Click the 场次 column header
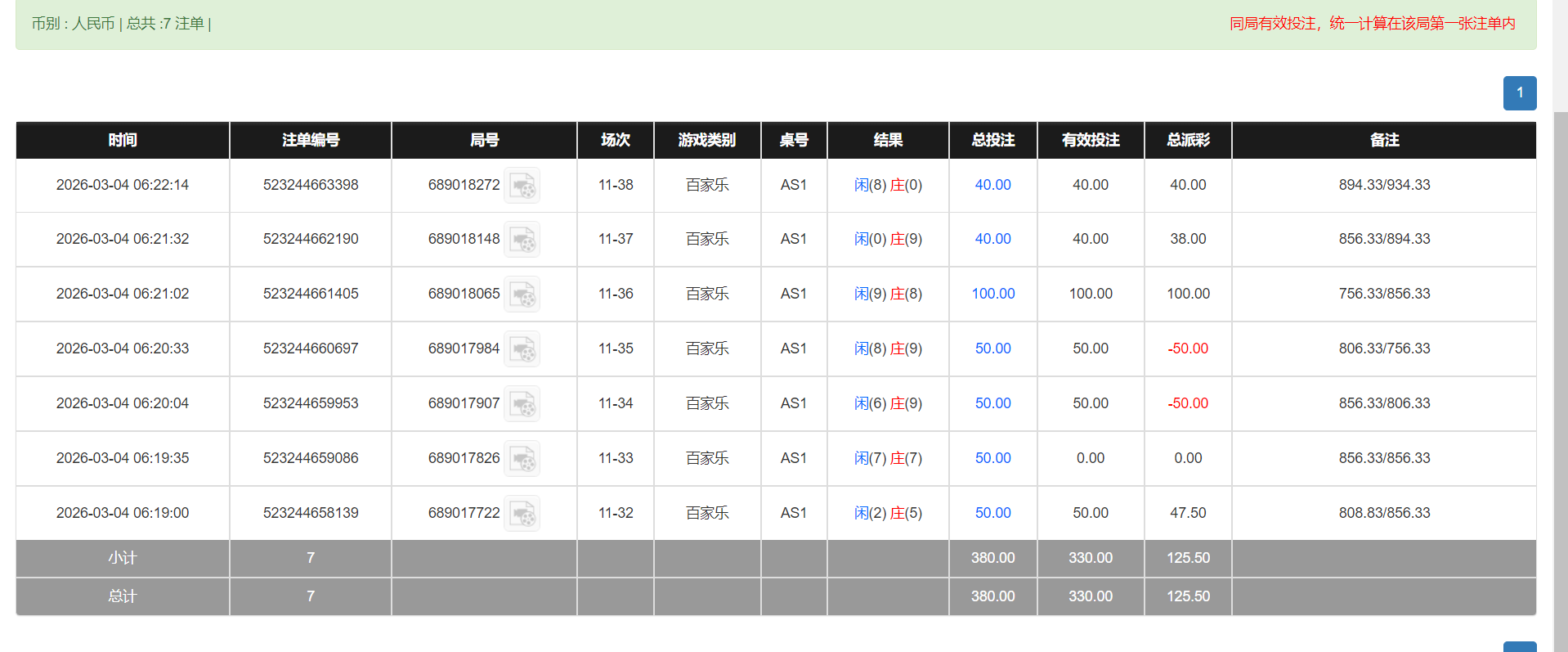 [616, 140]
